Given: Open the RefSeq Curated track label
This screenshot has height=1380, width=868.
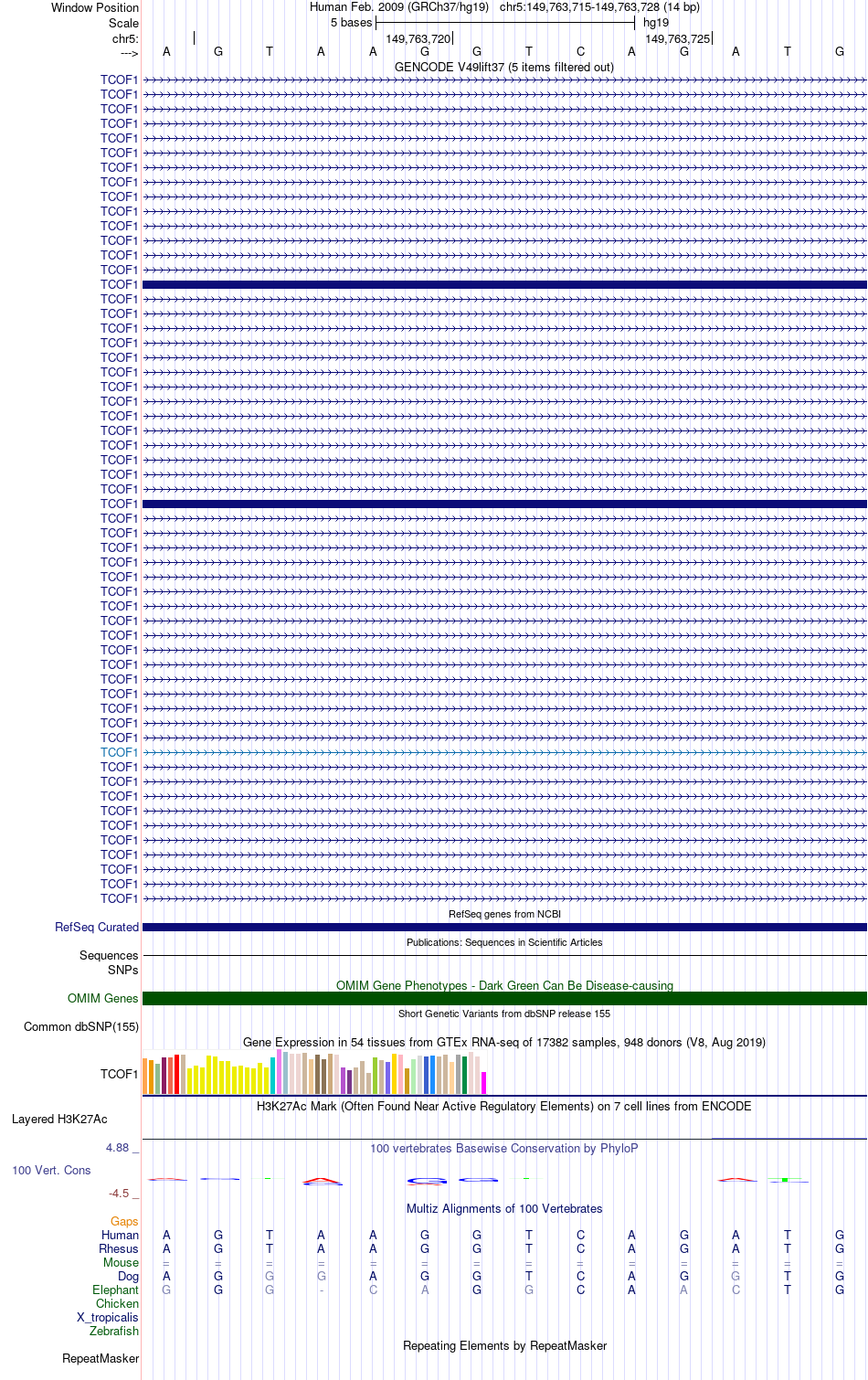Looking at the screenshot, I should [x=97, y=927].
